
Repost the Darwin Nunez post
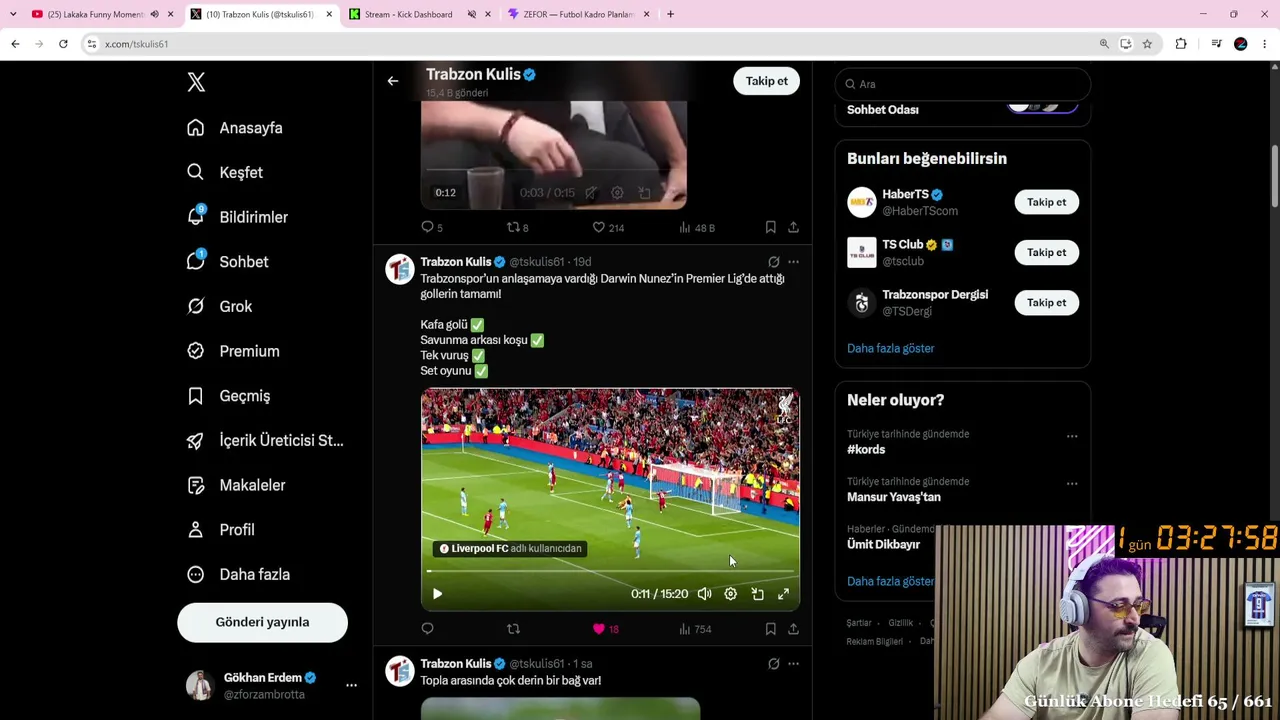click(513, 629)
